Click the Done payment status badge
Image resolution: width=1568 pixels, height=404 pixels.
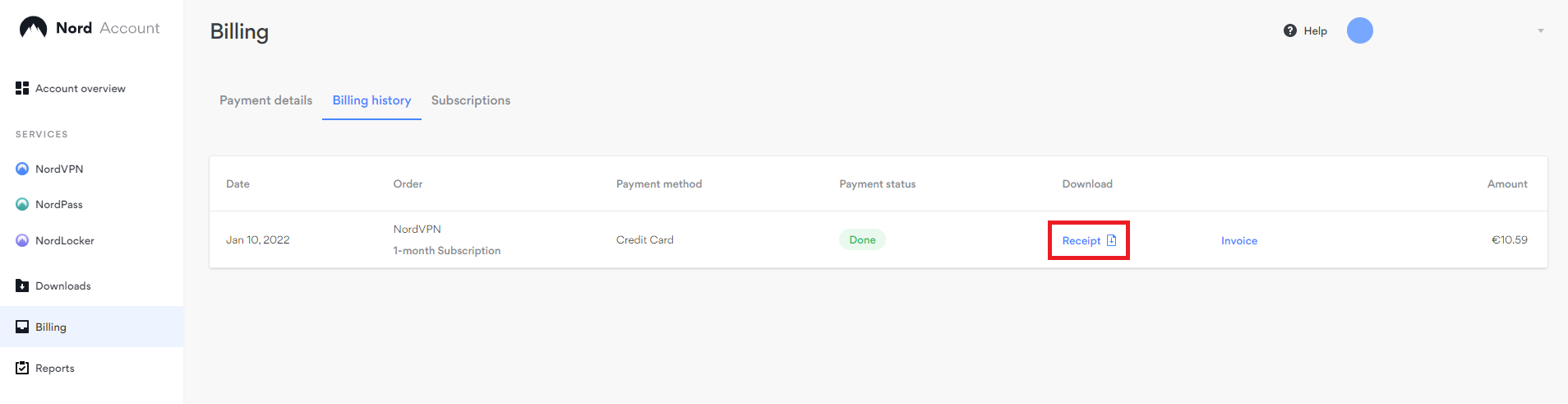[x=862, y=239]
